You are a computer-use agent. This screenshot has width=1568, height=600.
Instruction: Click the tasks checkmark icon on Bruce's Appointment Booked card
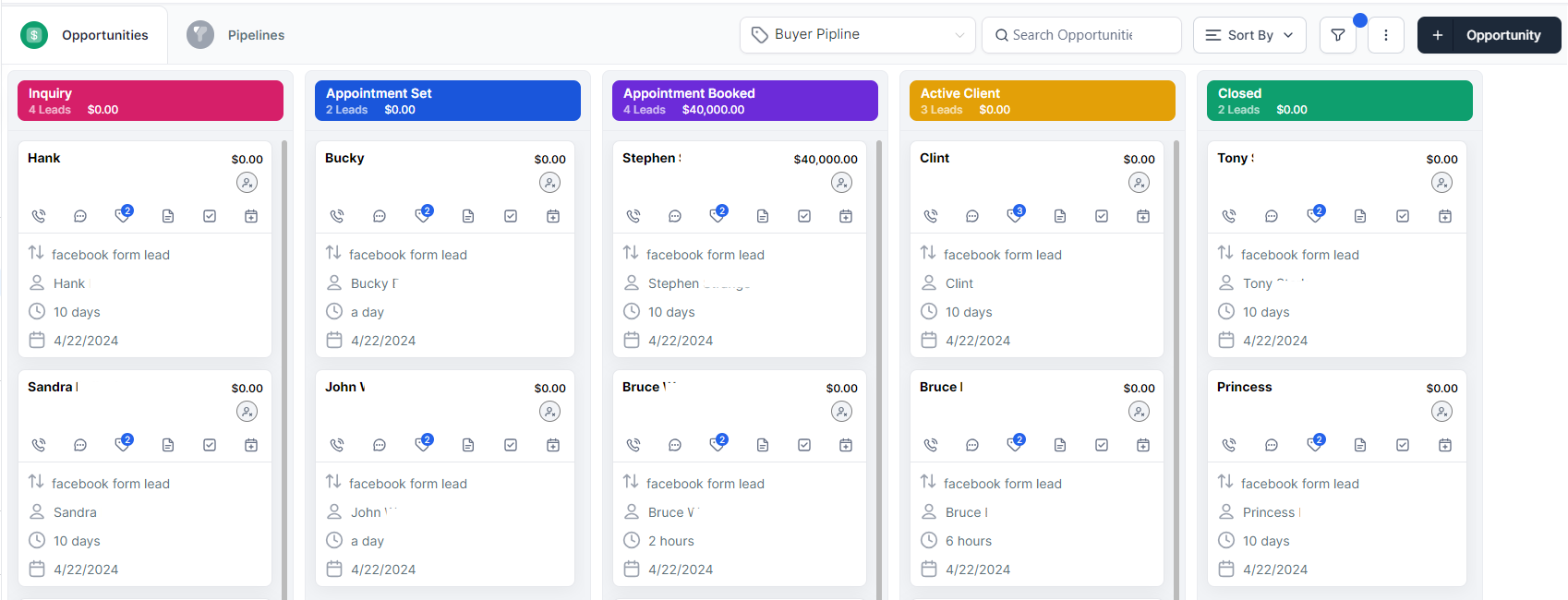(x=804, y=445)
